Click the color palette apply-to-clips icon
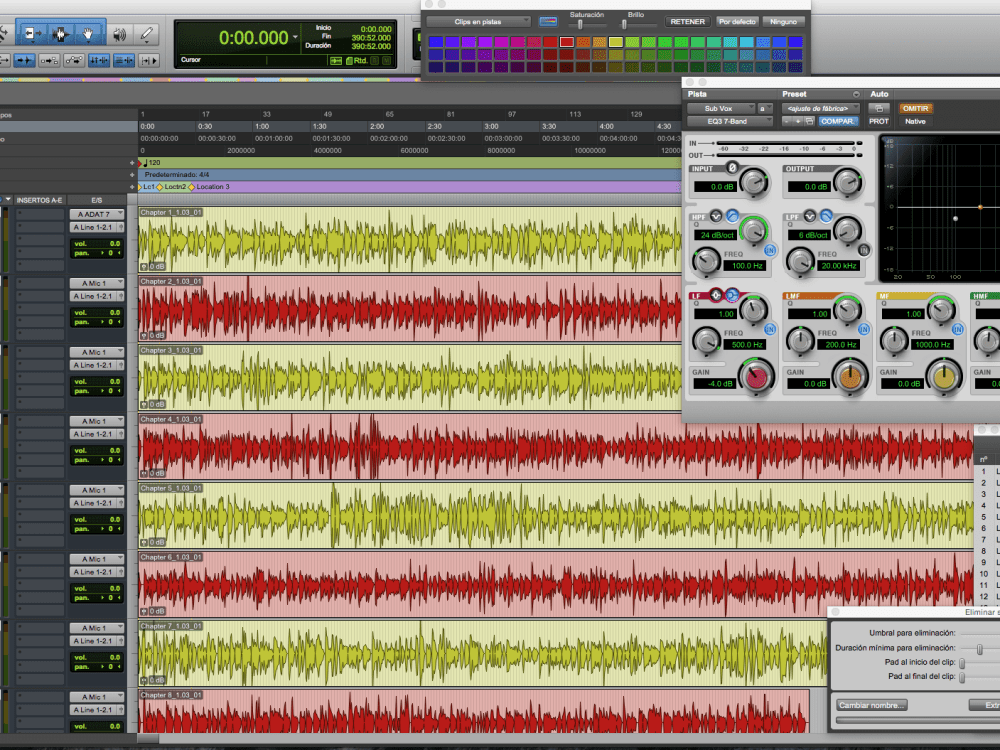 548,22
